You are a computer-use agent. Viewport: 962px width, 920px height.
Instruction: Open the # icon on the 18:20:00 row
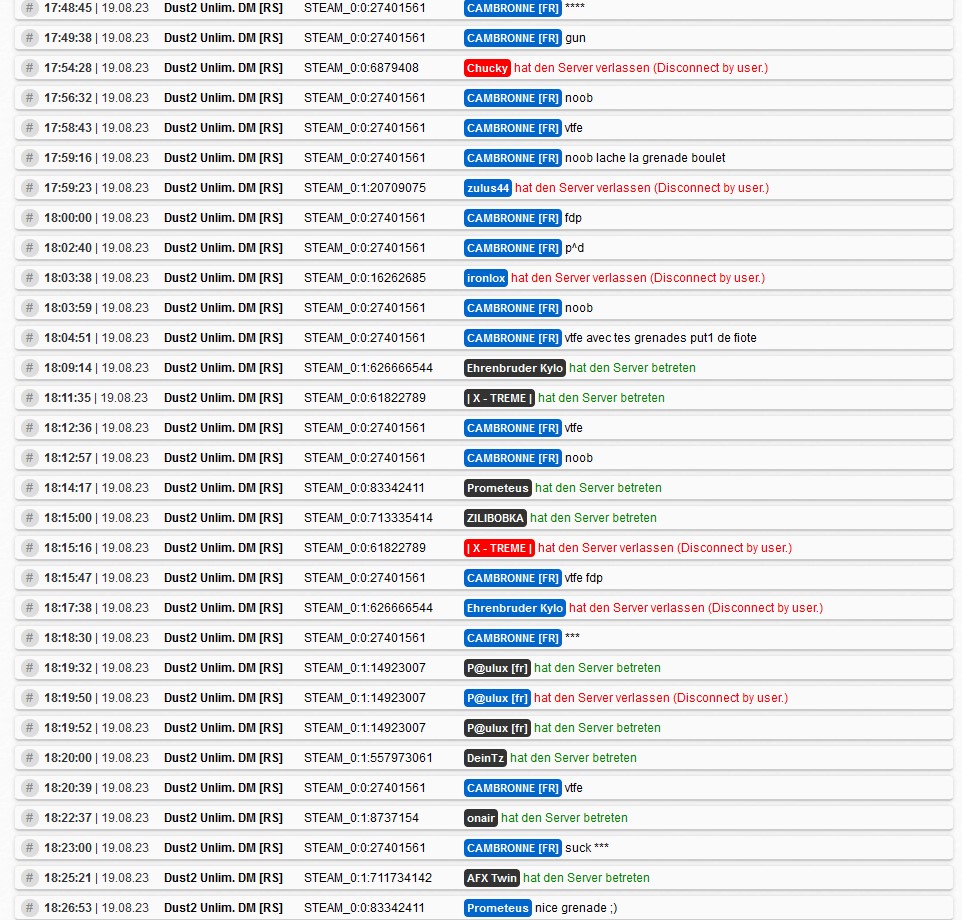point(29,759)
